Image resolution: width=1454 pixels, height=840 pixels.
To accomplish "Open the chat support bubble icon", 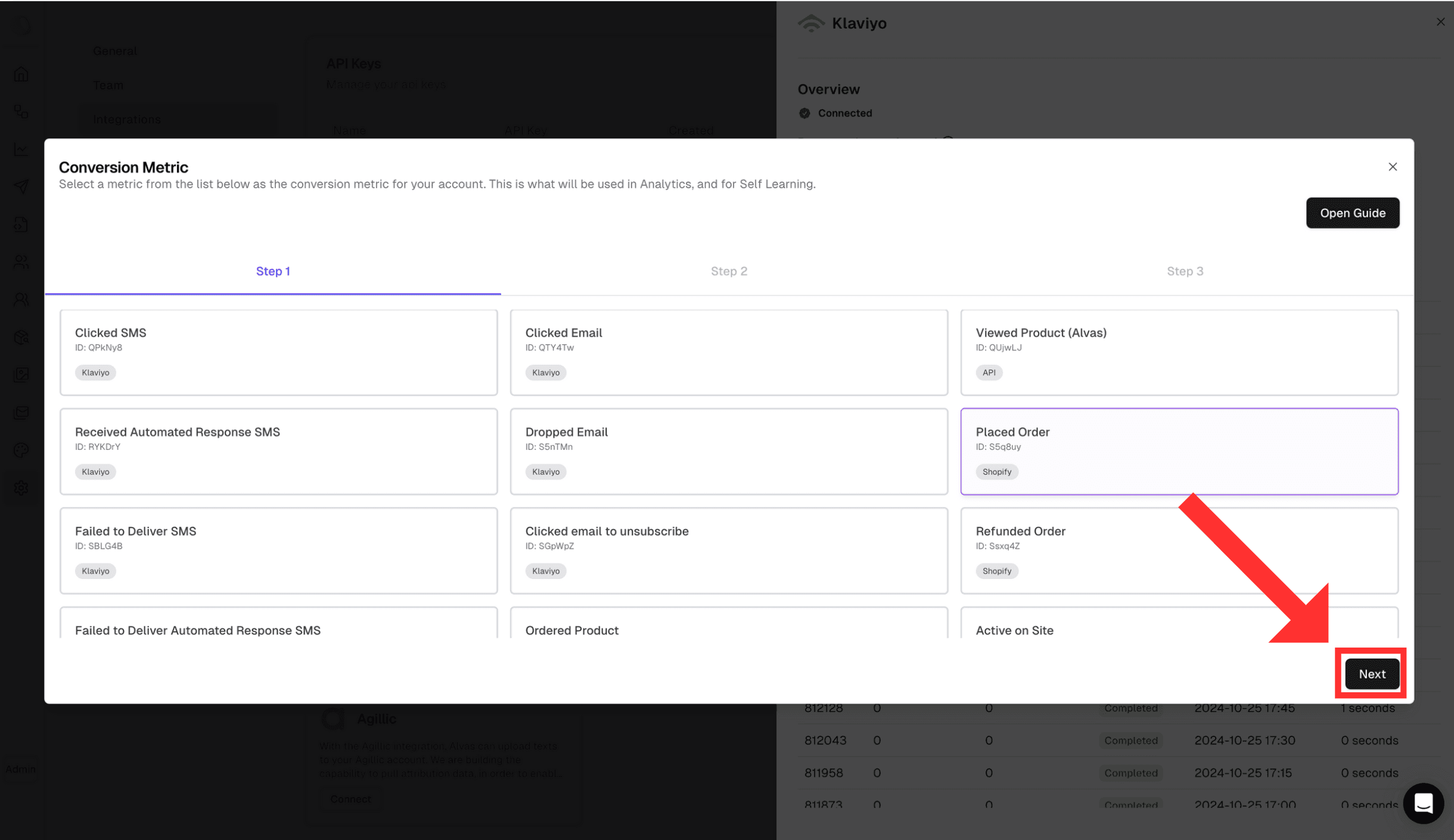I will pos(1423,803).
